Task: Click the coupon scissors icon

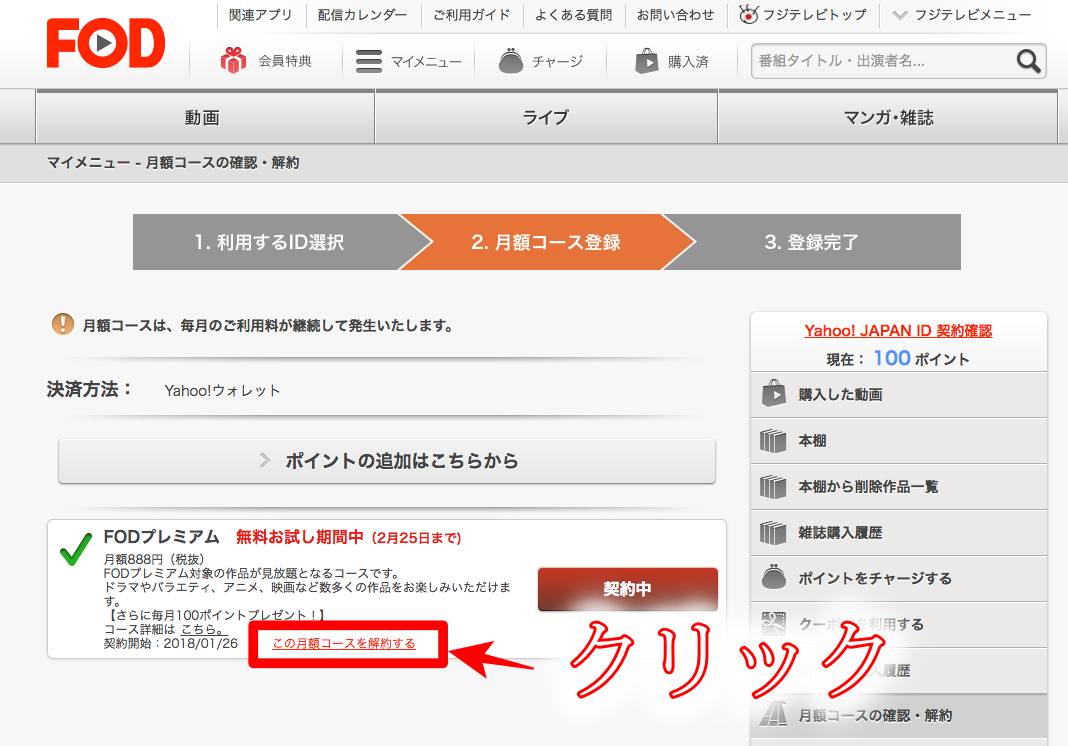Action: pyautogui.click(x=773, y=623)
